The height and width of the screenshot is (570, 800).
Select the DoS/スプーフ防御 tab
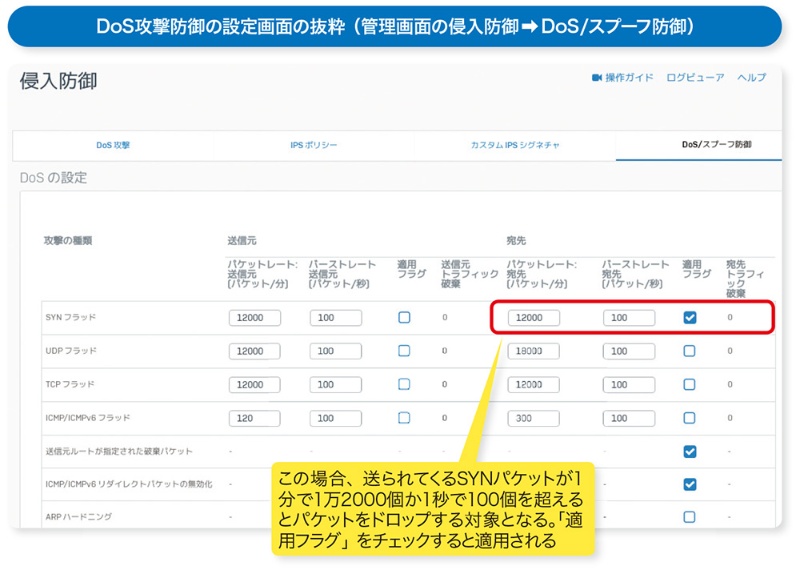point(716,144)
